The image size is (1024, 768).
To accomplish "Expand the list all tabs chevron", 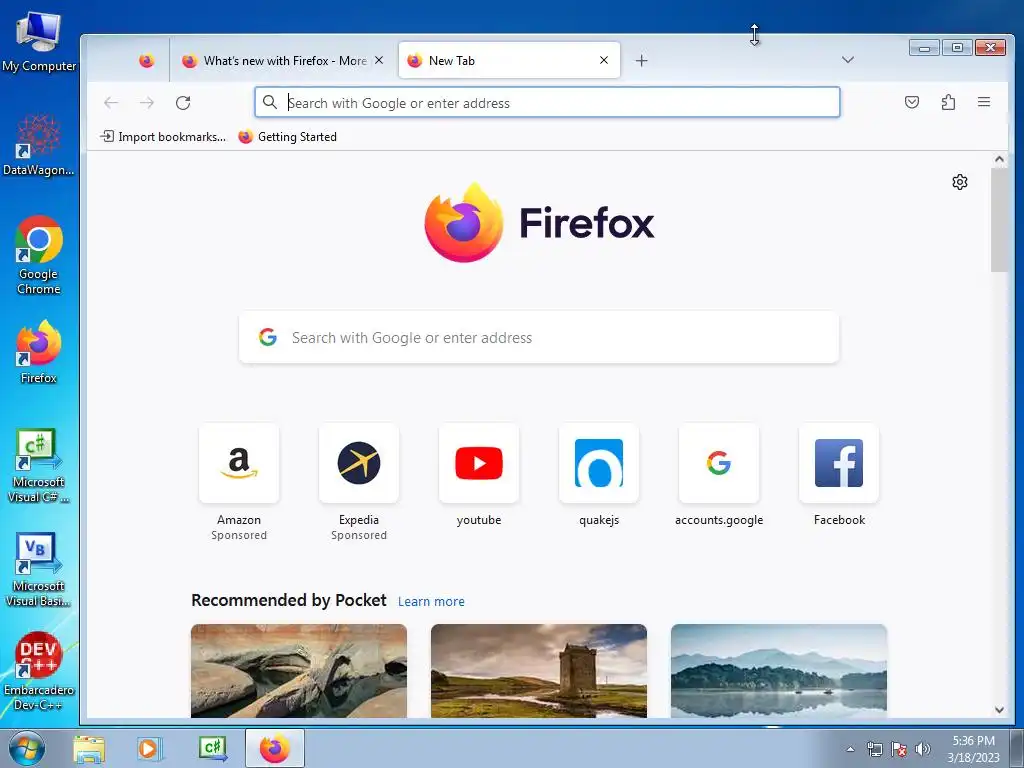I will 848,60.
